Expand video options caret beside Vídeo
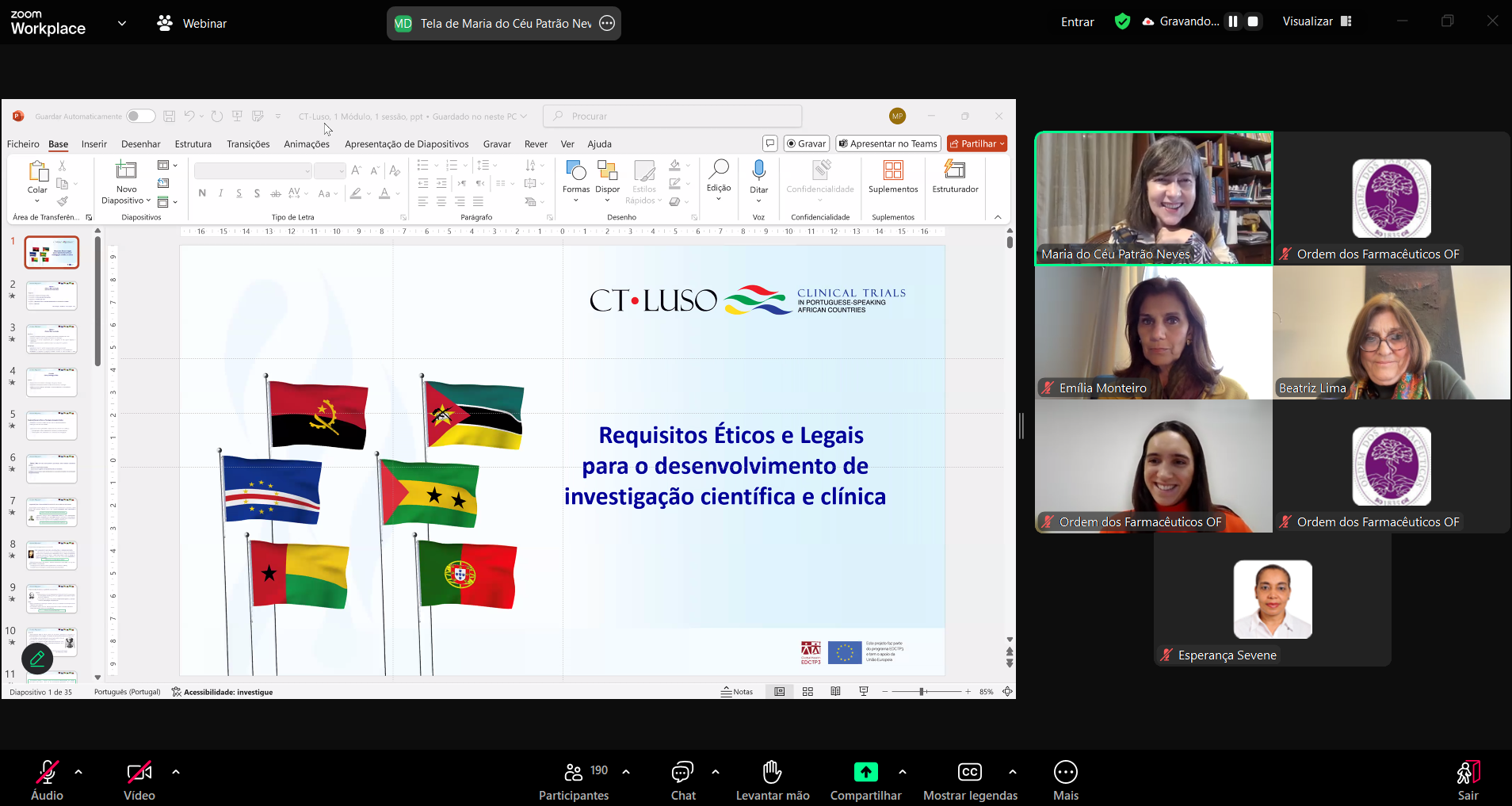 tap(176, 771)
